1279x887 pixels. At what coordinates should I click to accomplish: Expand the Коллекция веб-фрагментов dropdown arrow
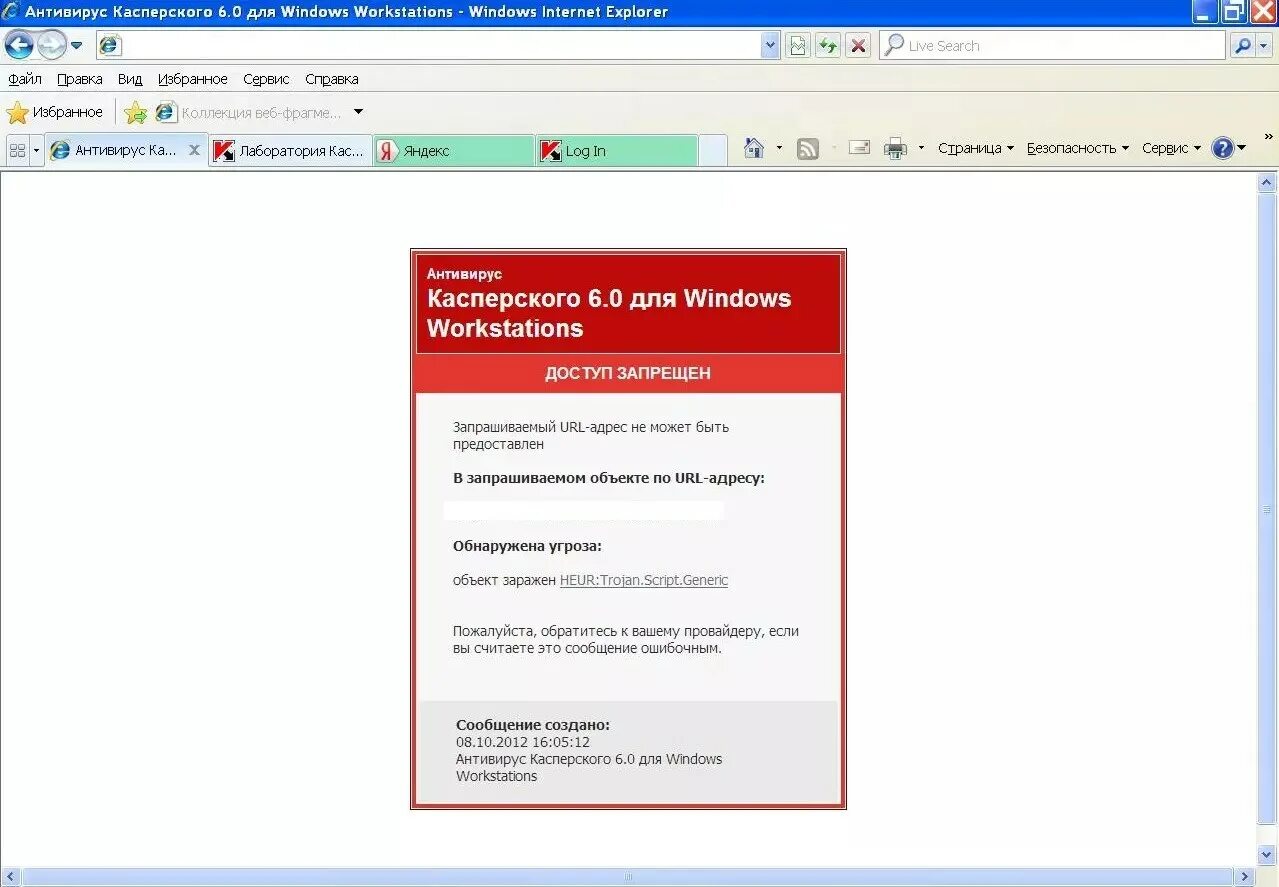[x=359, y=112]
